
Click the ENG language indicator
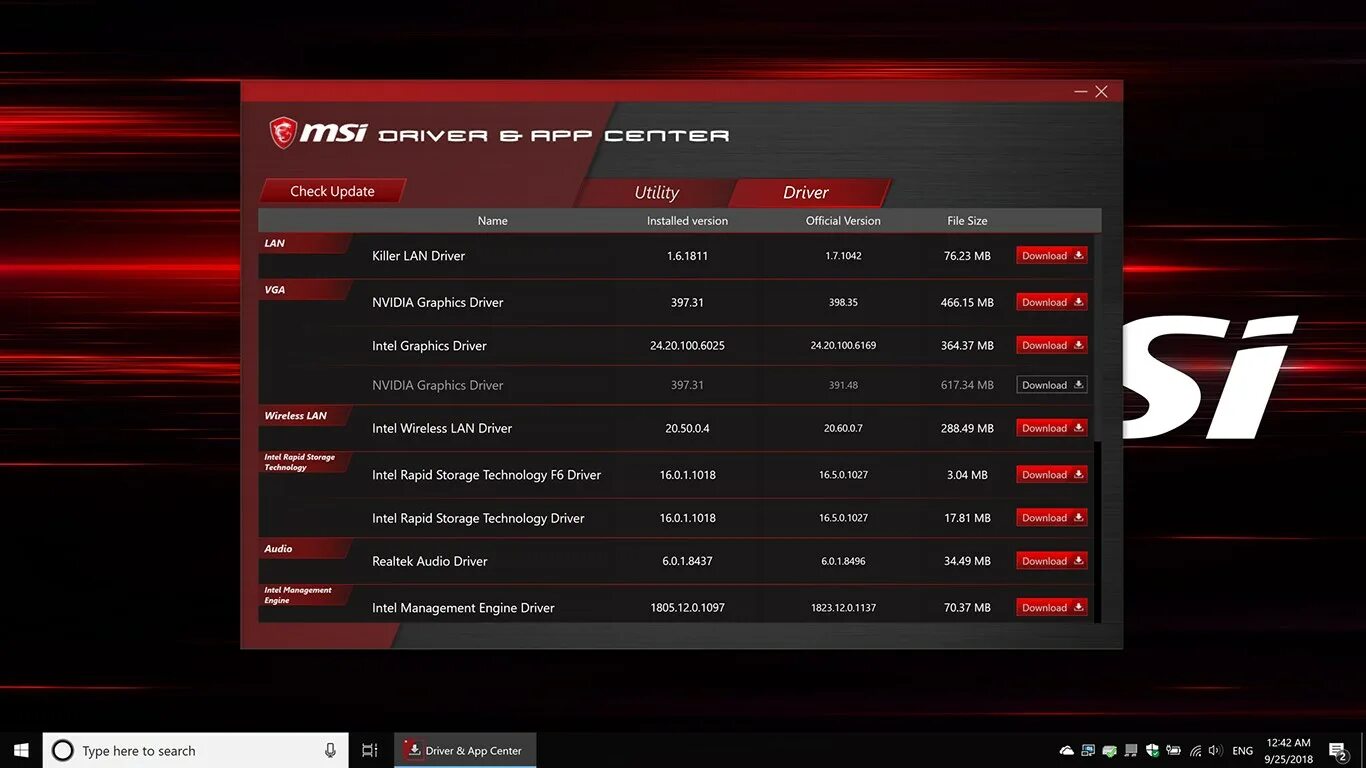coord(1242,751)
